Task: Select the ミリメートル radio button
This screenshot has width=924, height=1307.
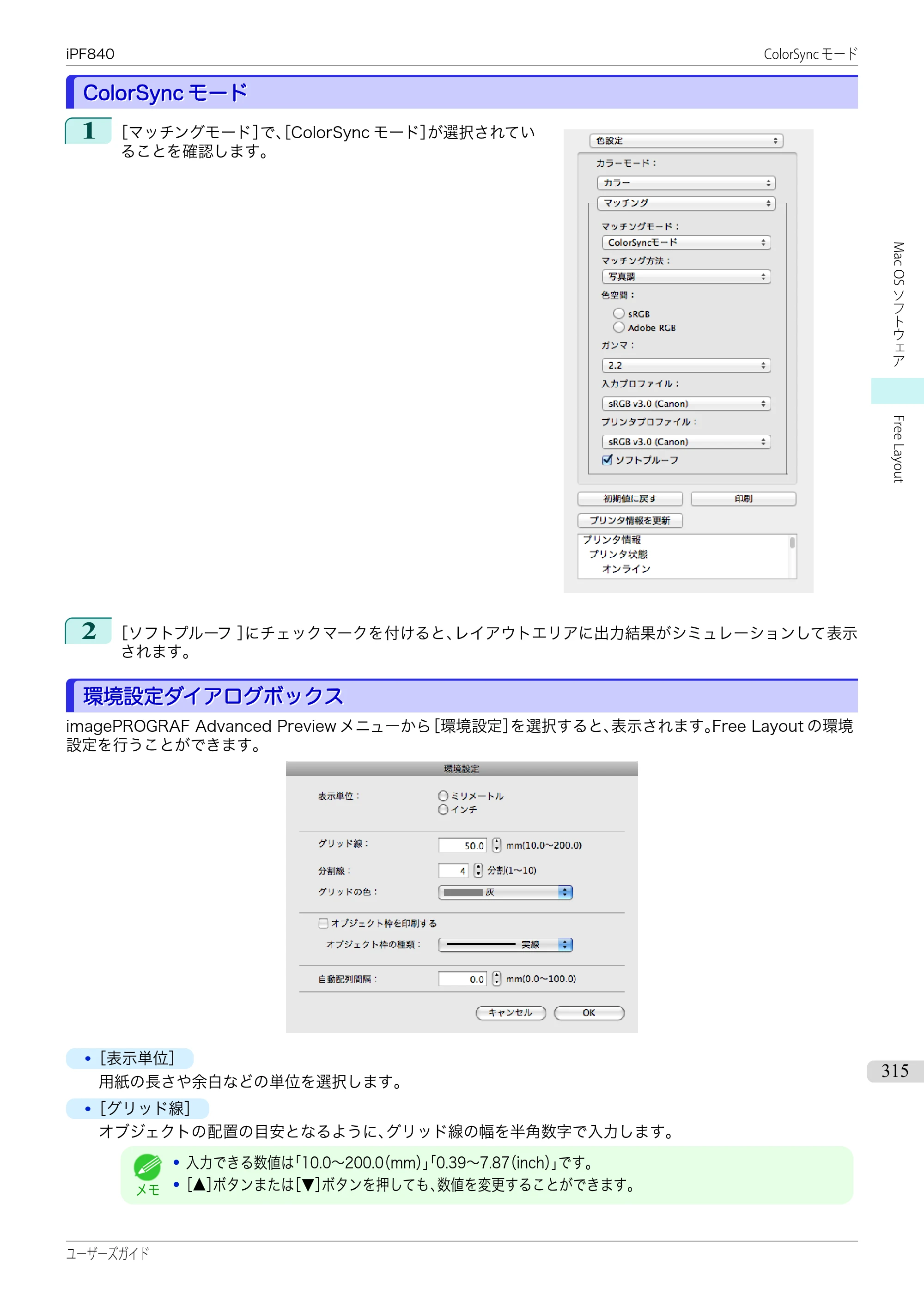Action: pos(444,796)
